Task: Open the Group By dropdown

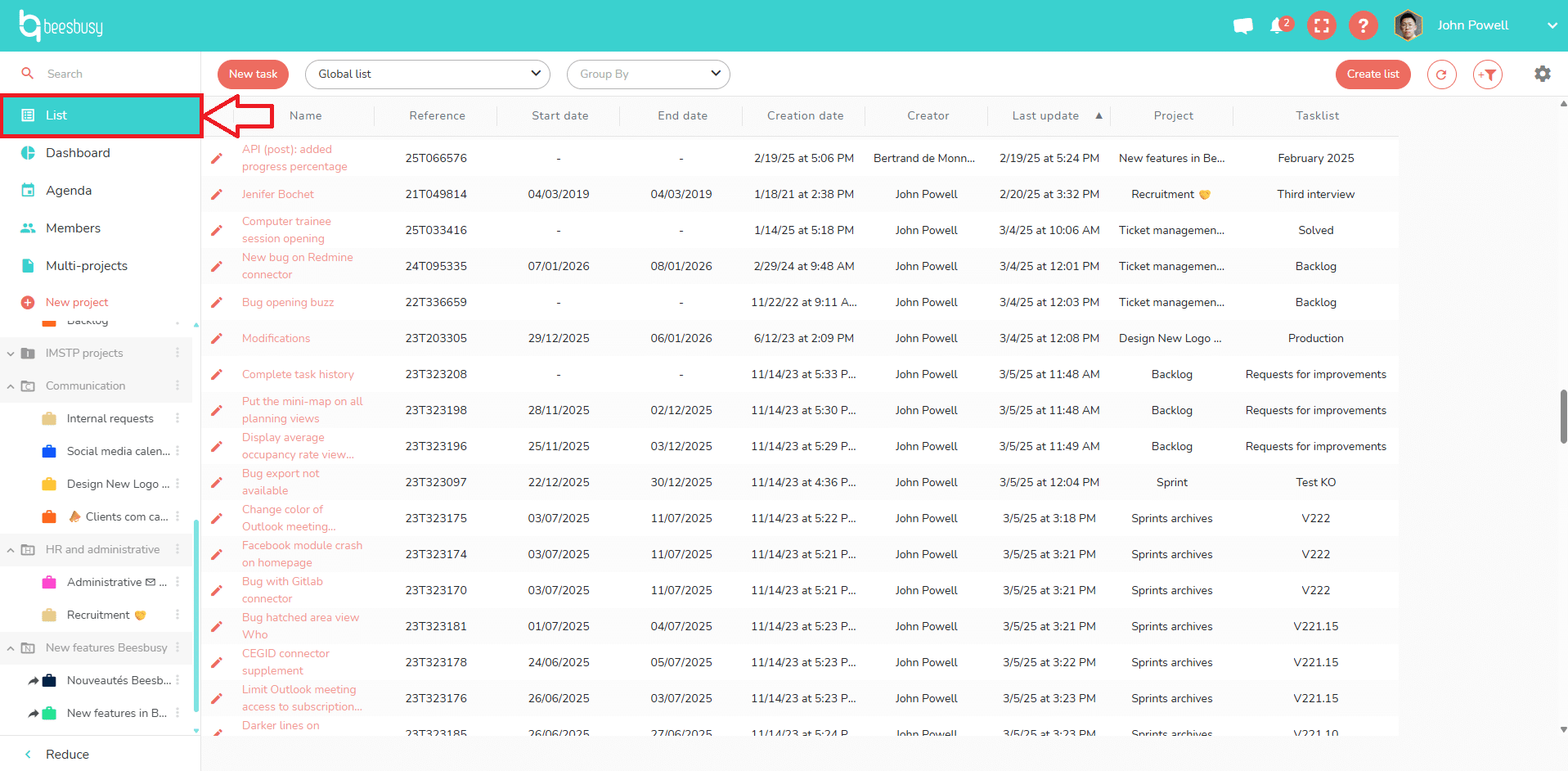Action: pos(649,74)
